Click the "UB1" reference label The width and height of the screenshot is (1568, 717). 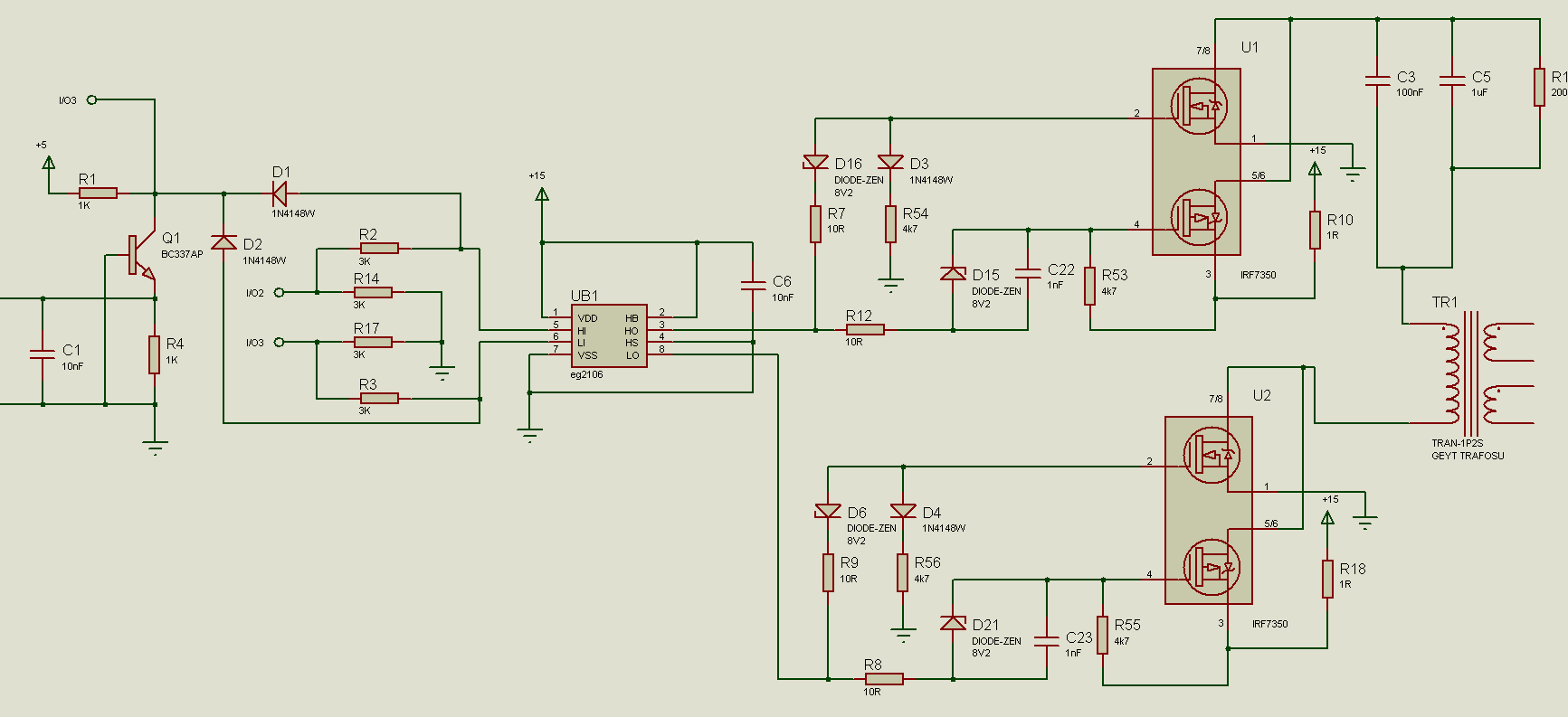(x=584, y=296)
